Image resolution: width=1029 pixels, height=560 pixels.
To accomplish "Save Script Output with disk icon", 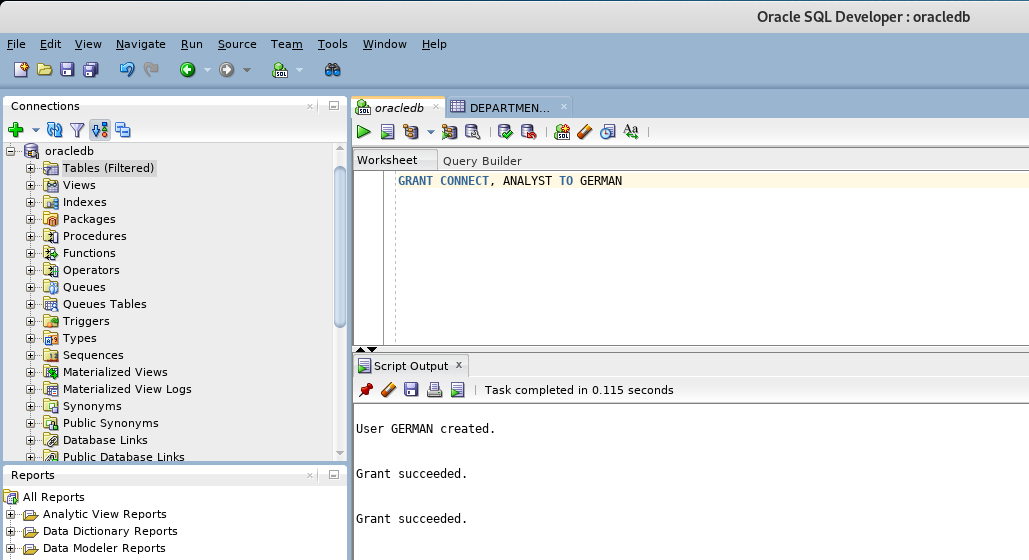I will coord(411,390).
